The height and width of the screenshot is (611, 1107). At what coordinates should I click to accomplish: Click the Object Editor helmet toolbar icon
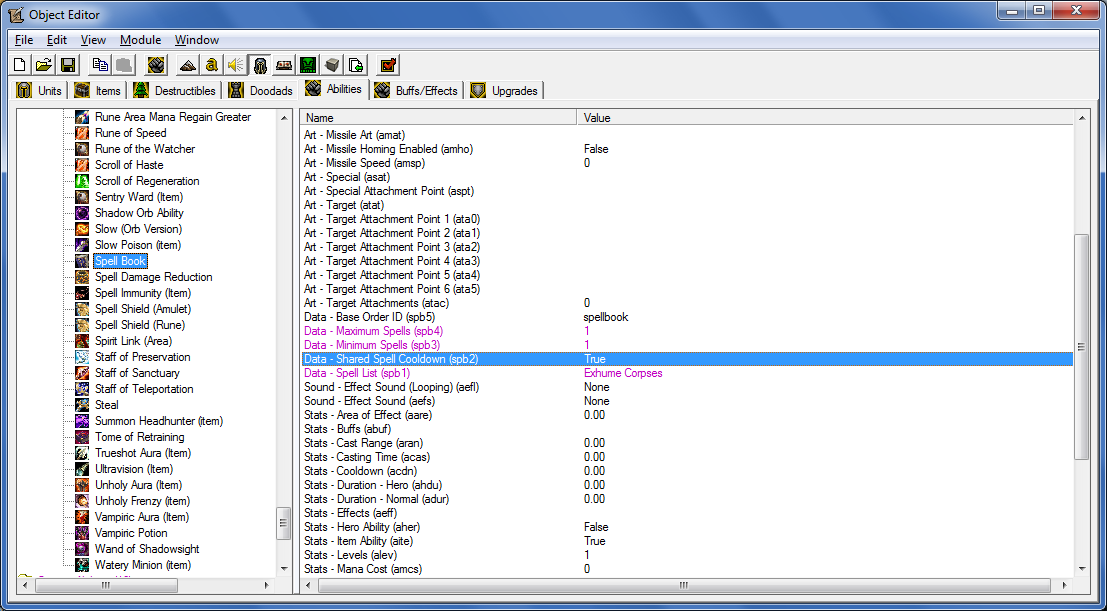click(x=260, y=65)
